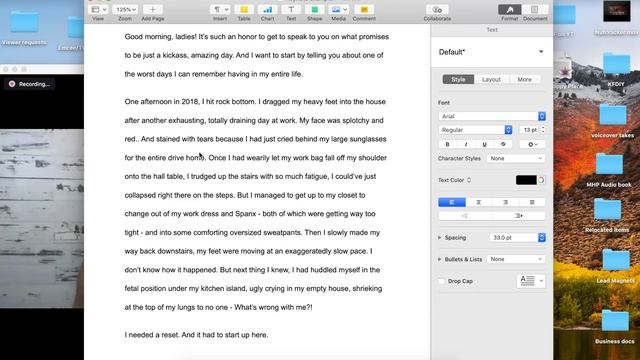
Task: Align text center
Action: pyautogui.click(x=478, y=202)
